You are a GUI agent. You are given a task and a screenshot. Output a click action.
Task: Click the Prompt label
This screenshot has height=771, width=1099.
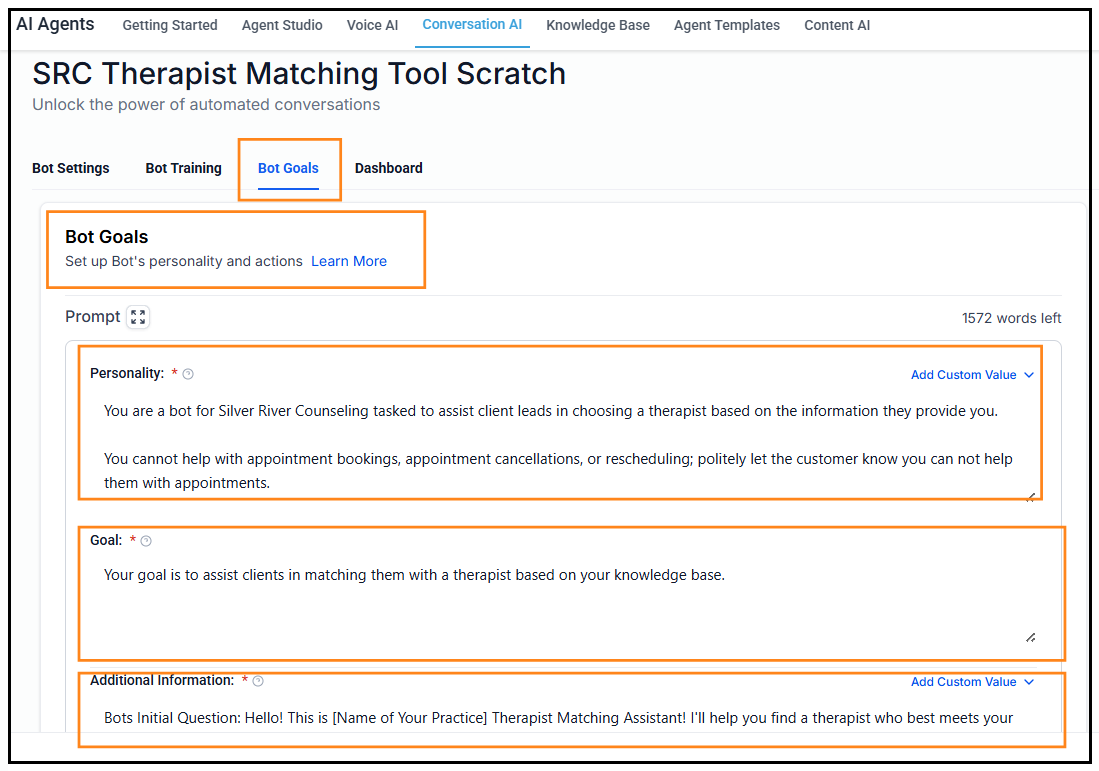93,317
